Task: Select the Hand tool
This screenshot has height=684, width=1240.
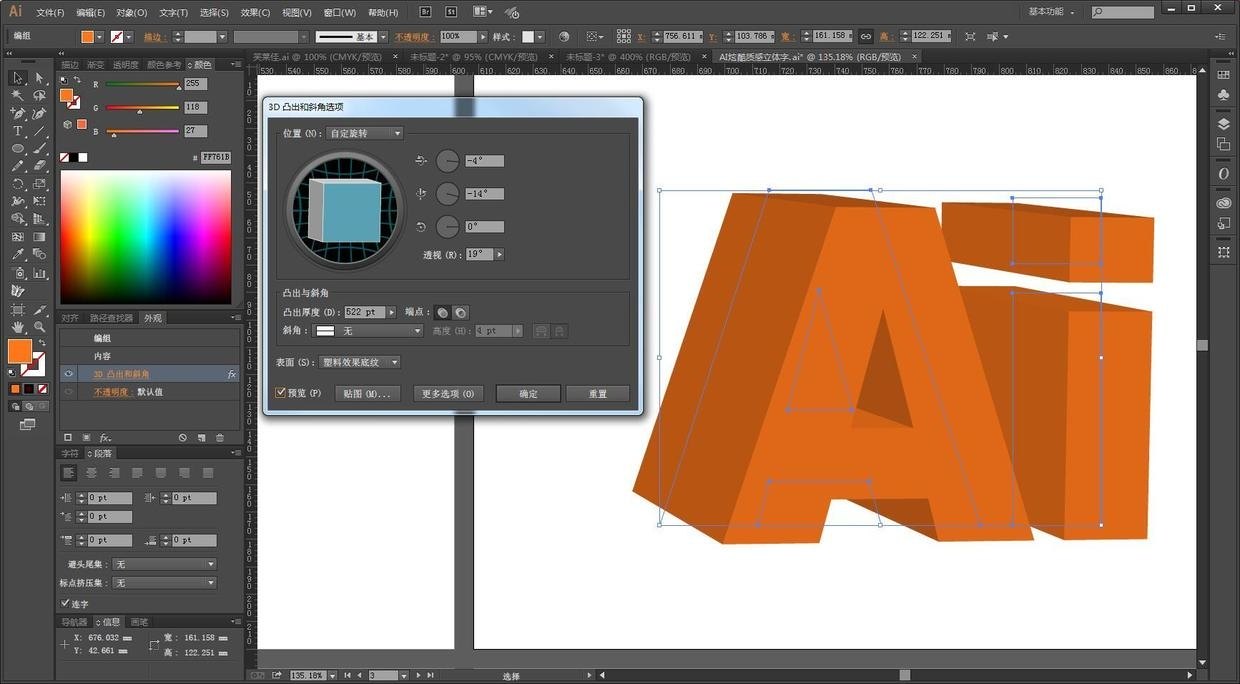Action: [18, 326]
